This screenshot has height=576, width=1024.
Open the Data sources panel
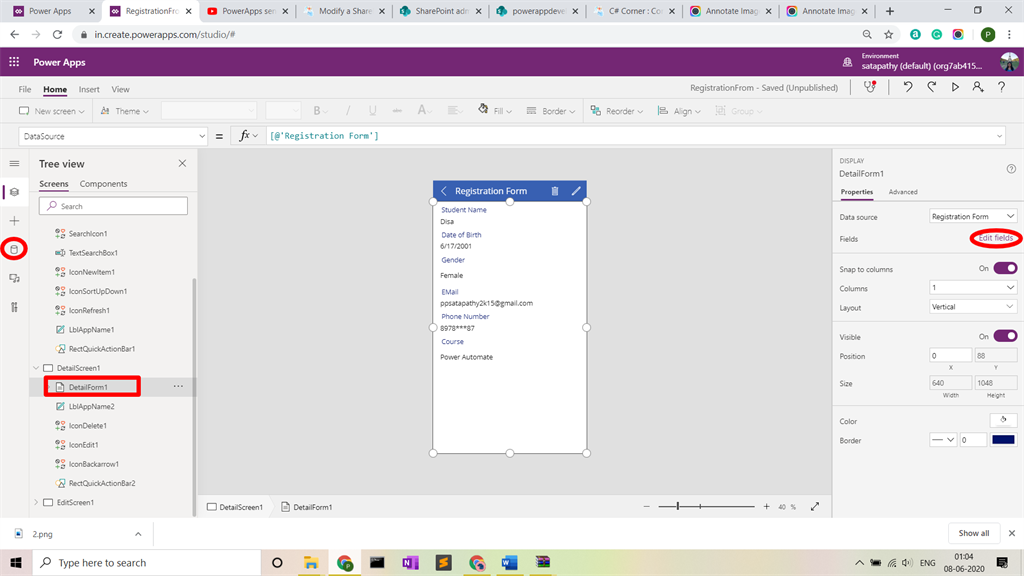14,250
